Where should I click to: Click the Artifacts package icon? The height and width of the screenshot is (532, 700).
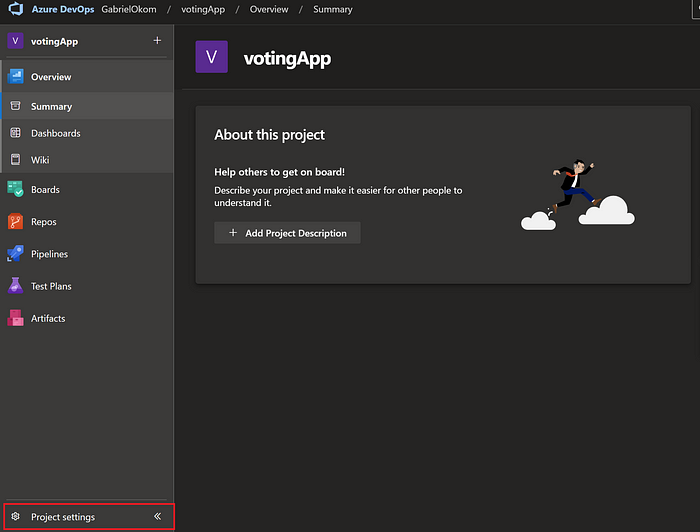[15, 318]
